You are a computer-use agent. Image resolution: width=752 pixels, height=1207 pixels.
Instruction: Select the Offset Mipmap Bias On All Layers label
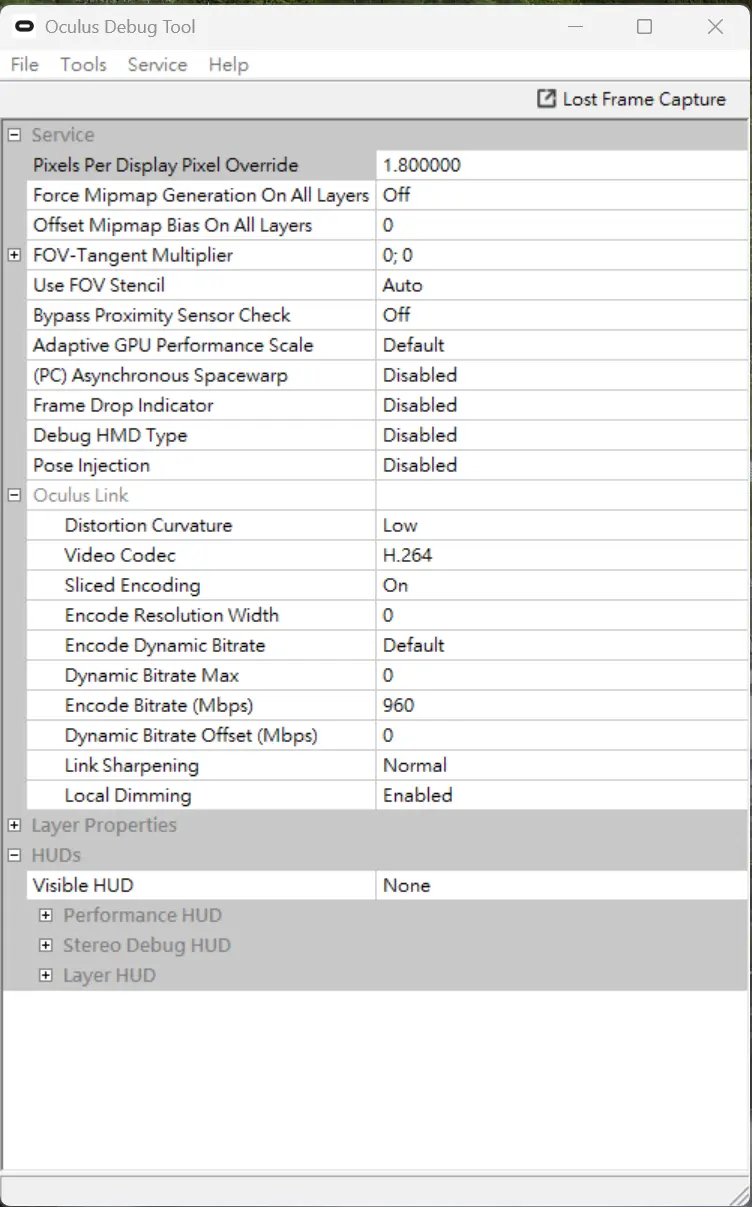[x=172, y=225]
